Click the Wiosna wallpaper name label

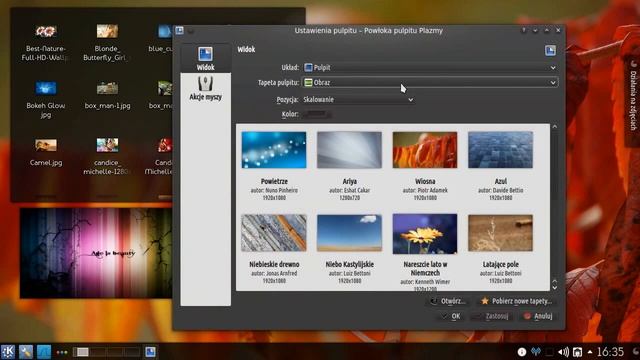(425, 181)
